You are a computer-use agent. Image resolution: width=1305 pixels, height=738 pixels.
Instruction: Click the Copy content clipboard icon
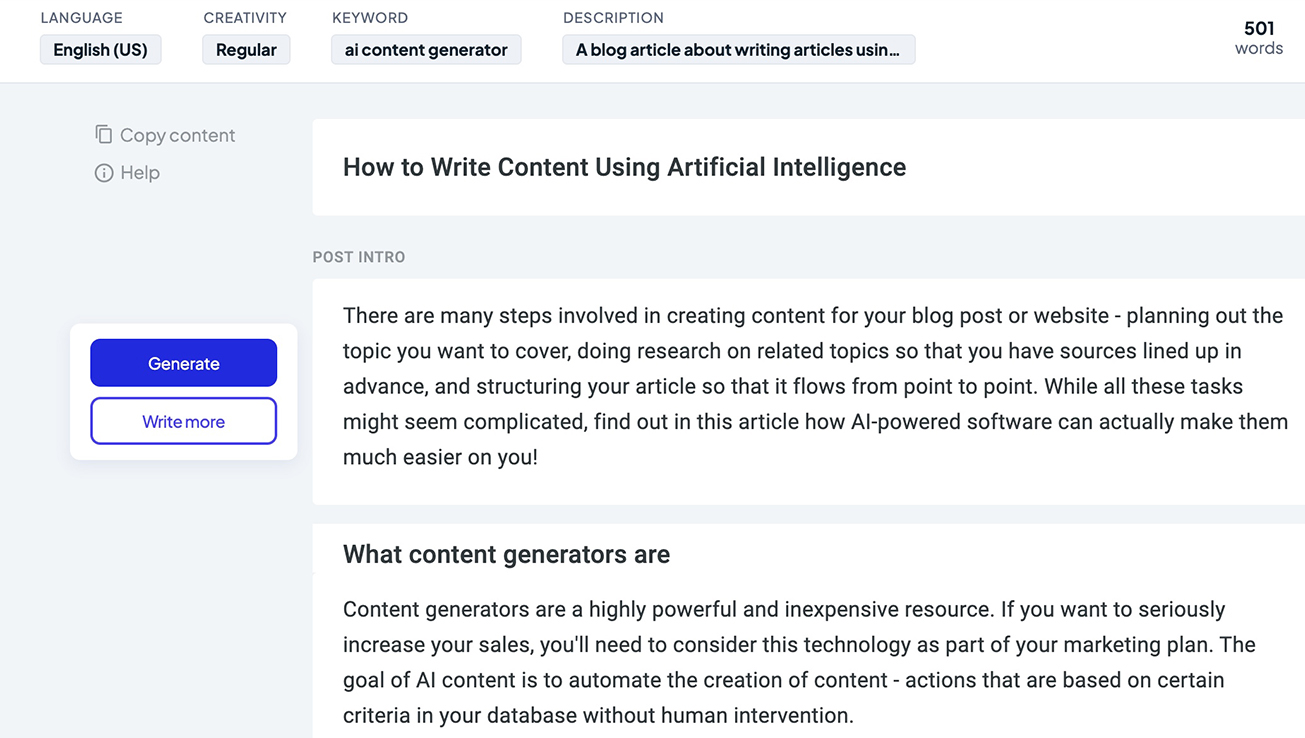click(104, 133)
